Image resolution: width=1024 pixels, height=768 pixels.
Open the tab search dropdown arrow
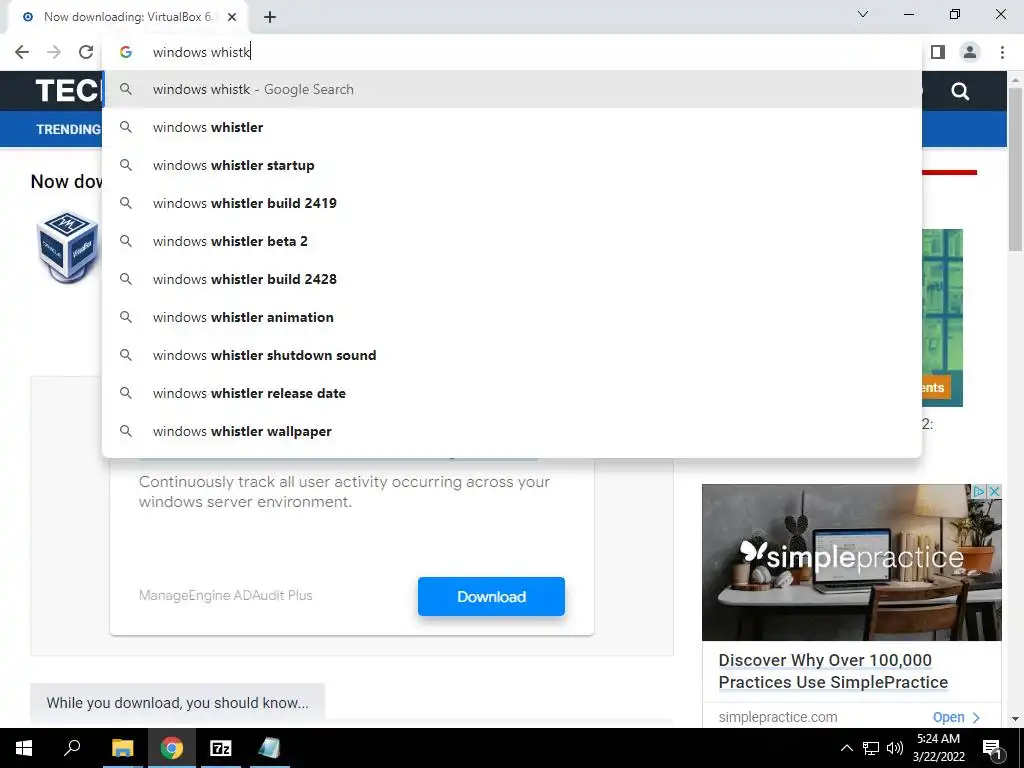tap(863, 14)
